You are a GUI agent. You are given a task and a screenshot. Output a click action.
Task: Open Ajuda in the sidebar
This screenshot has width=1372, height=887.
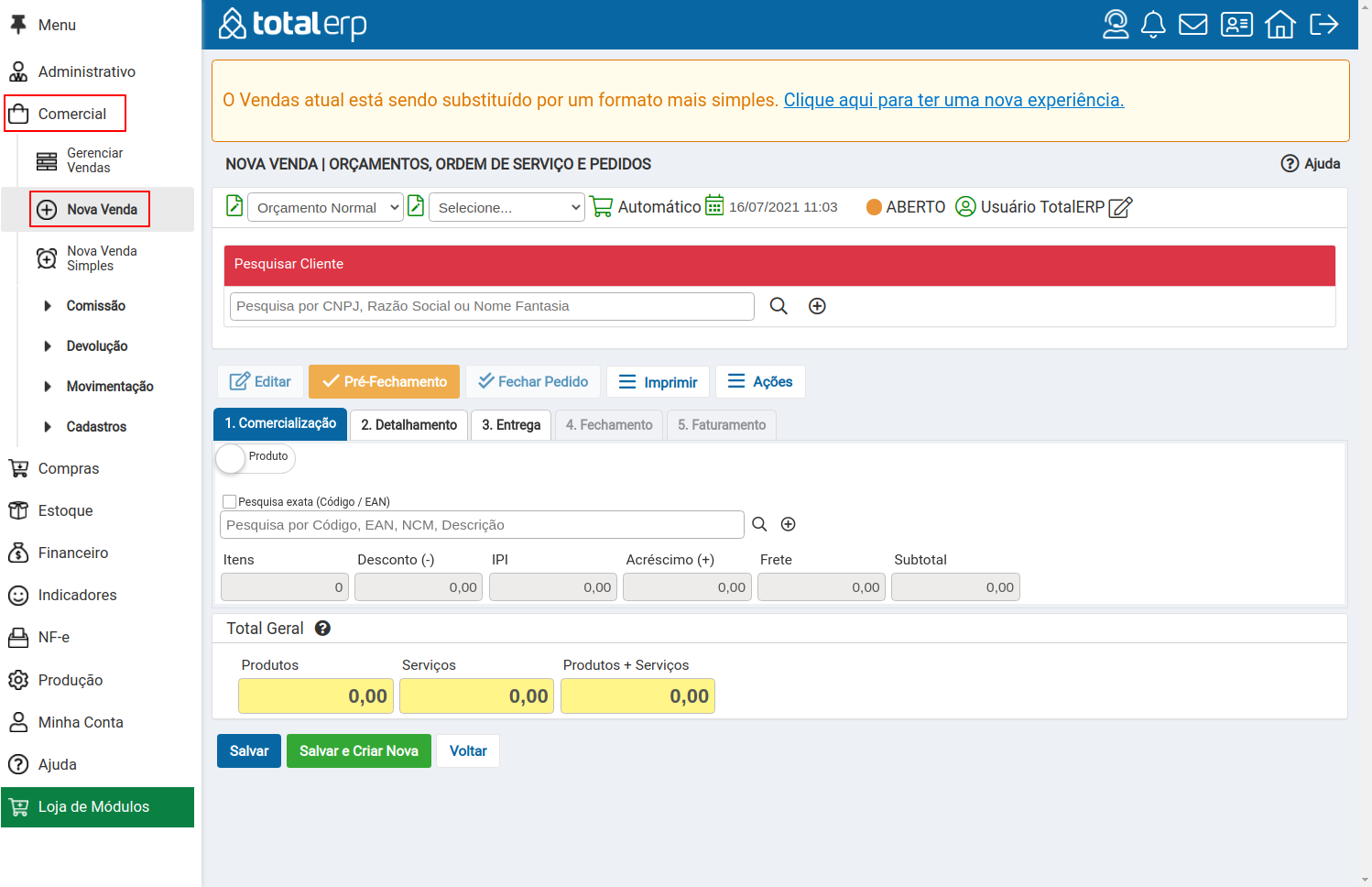[57, 764]
